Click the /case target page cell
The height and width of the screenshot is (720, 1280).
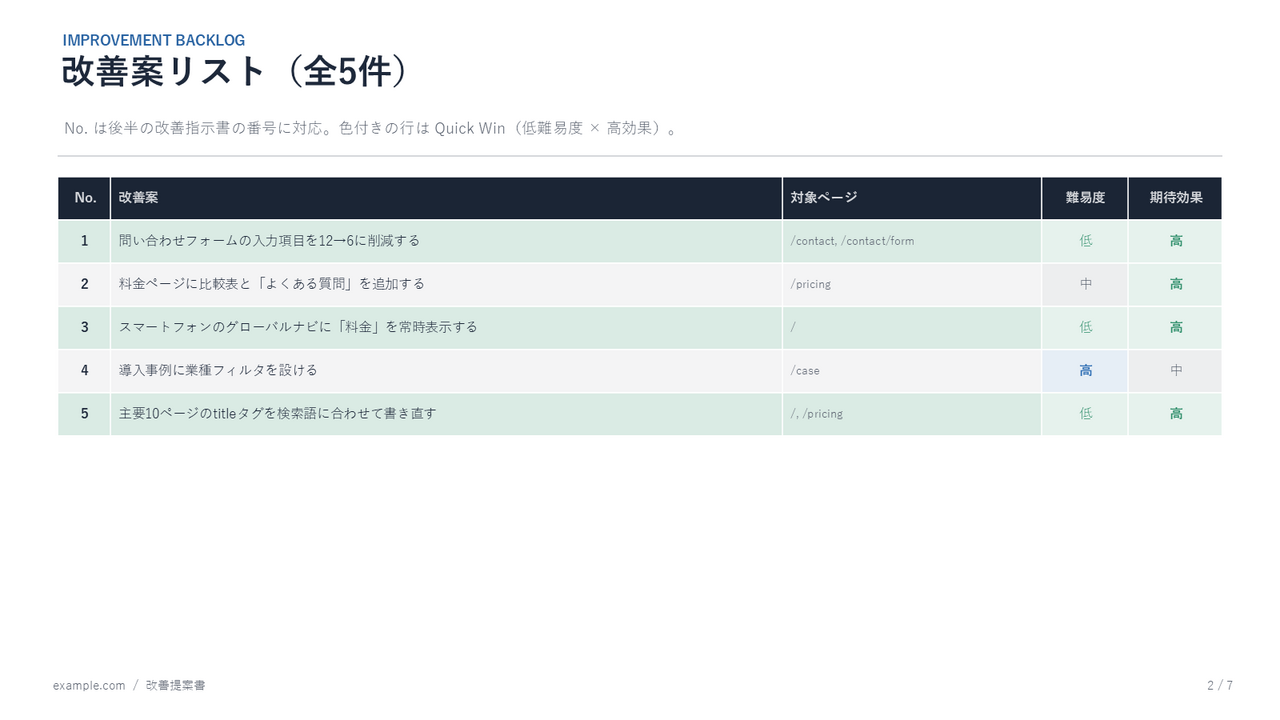[x=912, y=370]
